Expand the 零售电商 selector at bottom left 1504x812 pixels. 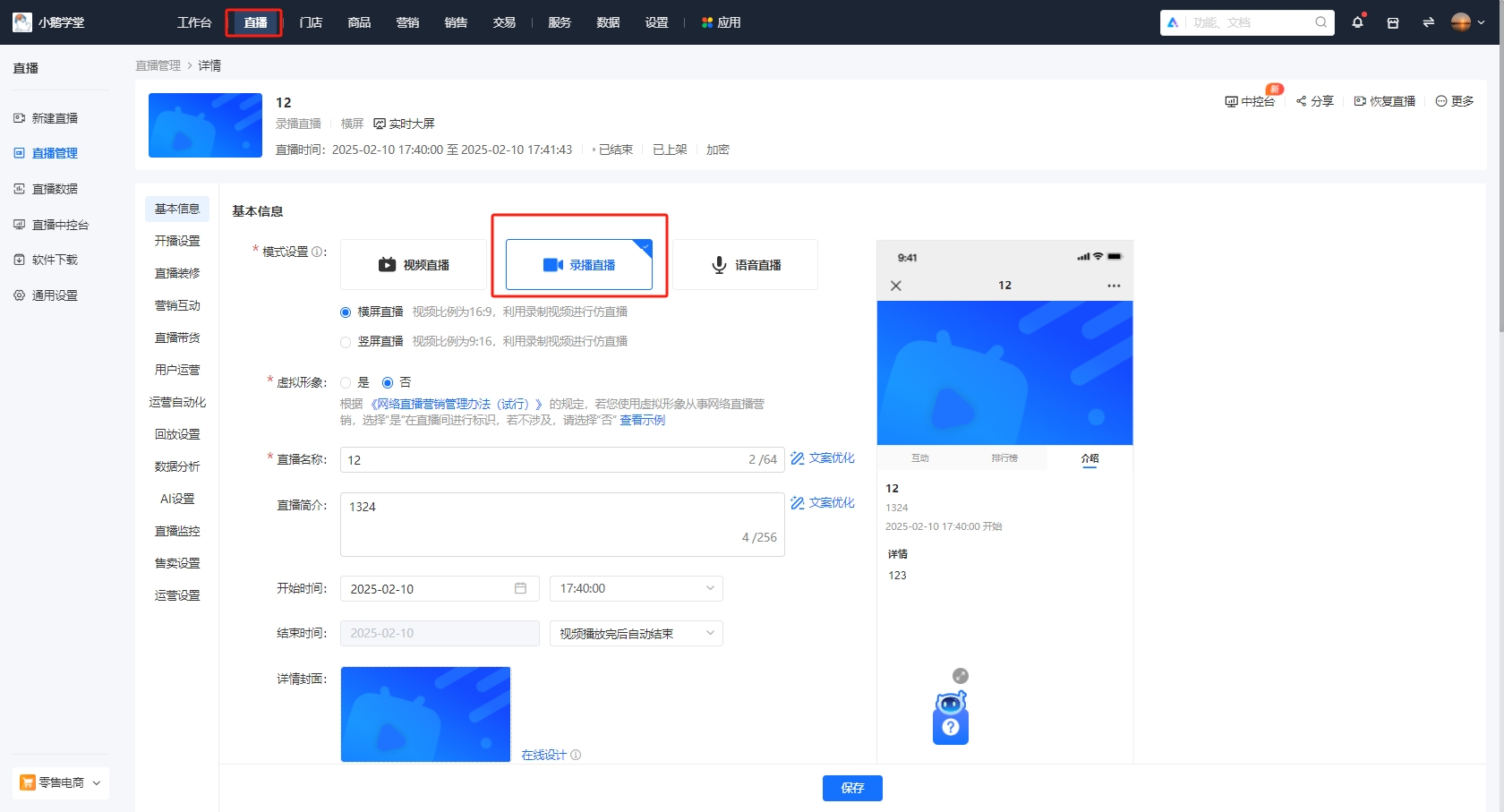click(60, 782)
